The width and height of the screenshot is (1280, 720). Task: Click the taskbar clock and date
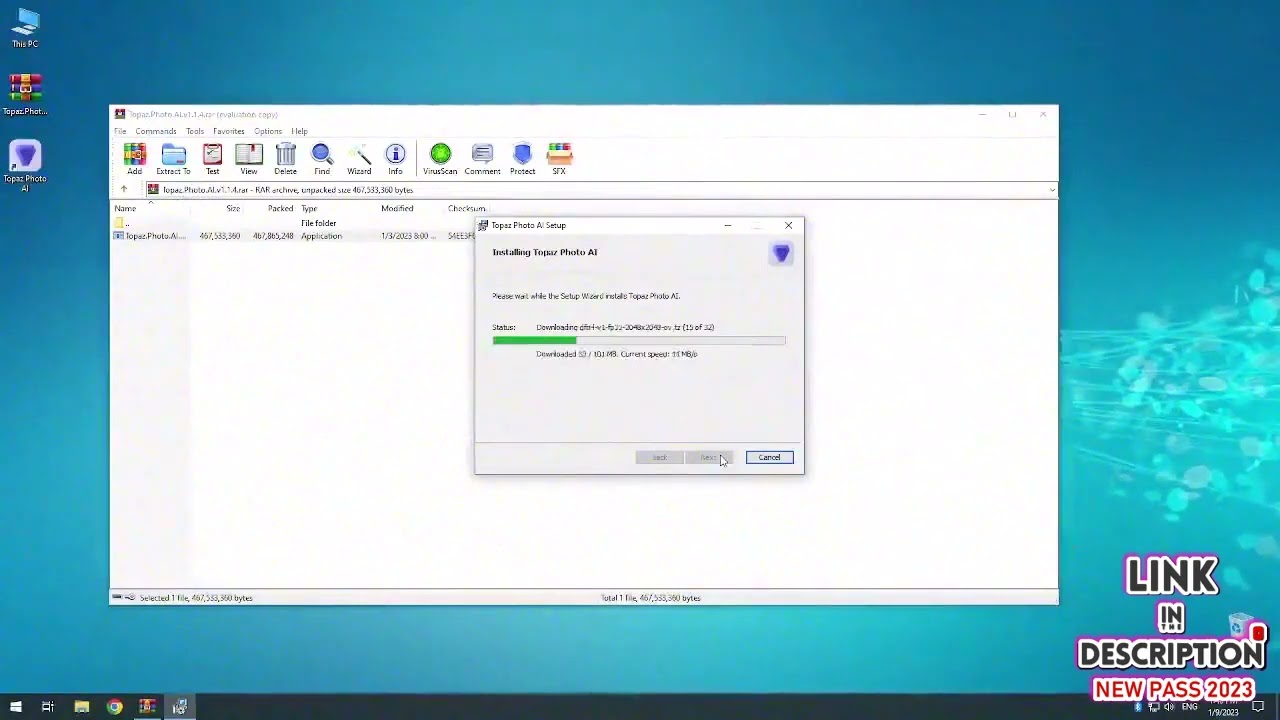point(1225,707)
